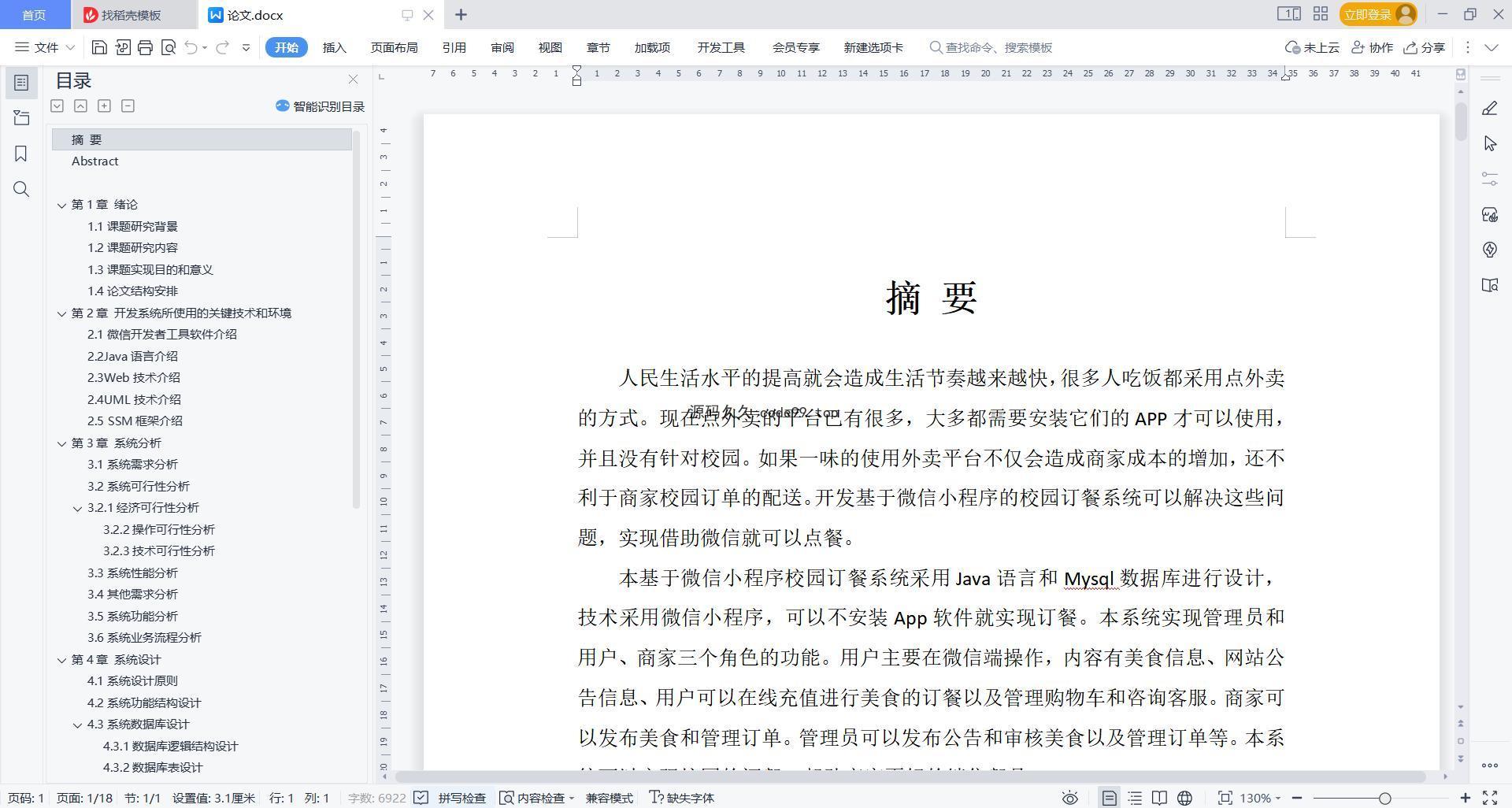
Task: Collapse the 第2章 chapter tree node
Action: tap(61, 313)
